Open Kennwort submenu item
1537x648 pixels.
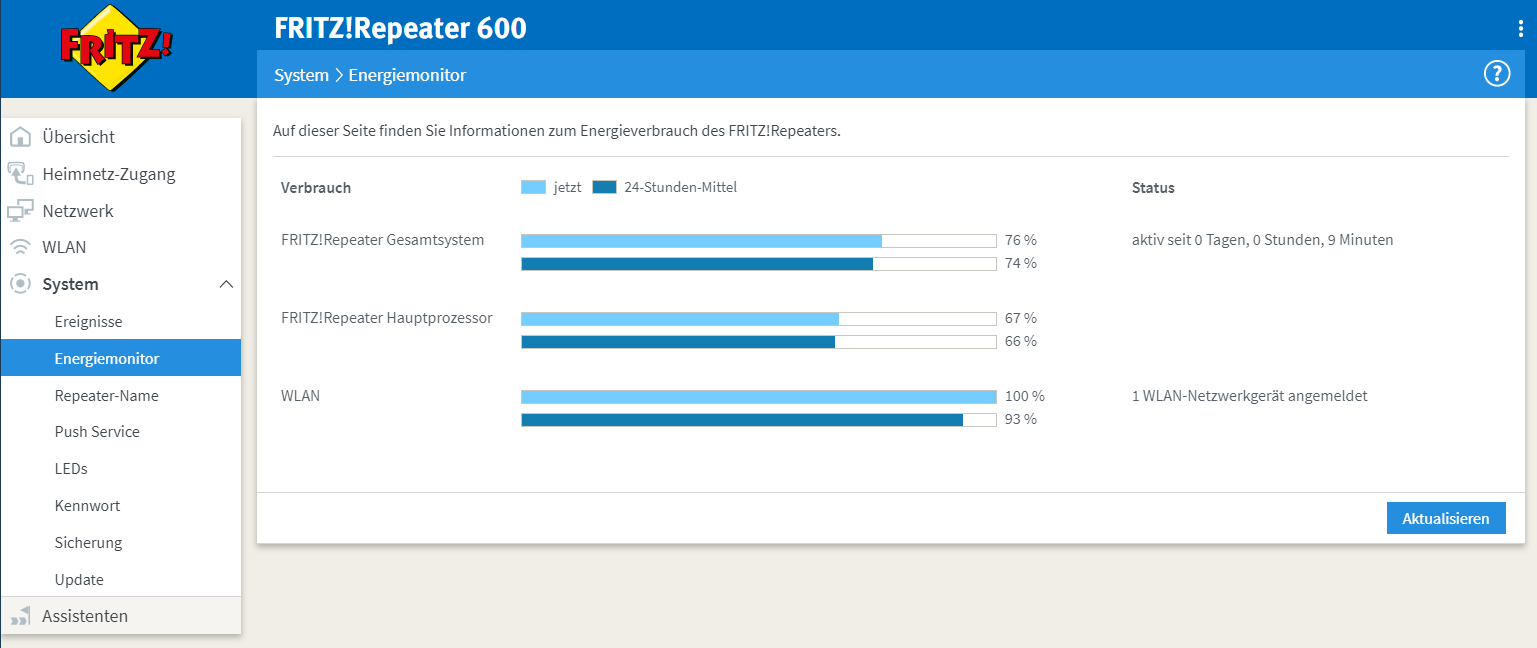pyautogui.click(x=121, y=506)
